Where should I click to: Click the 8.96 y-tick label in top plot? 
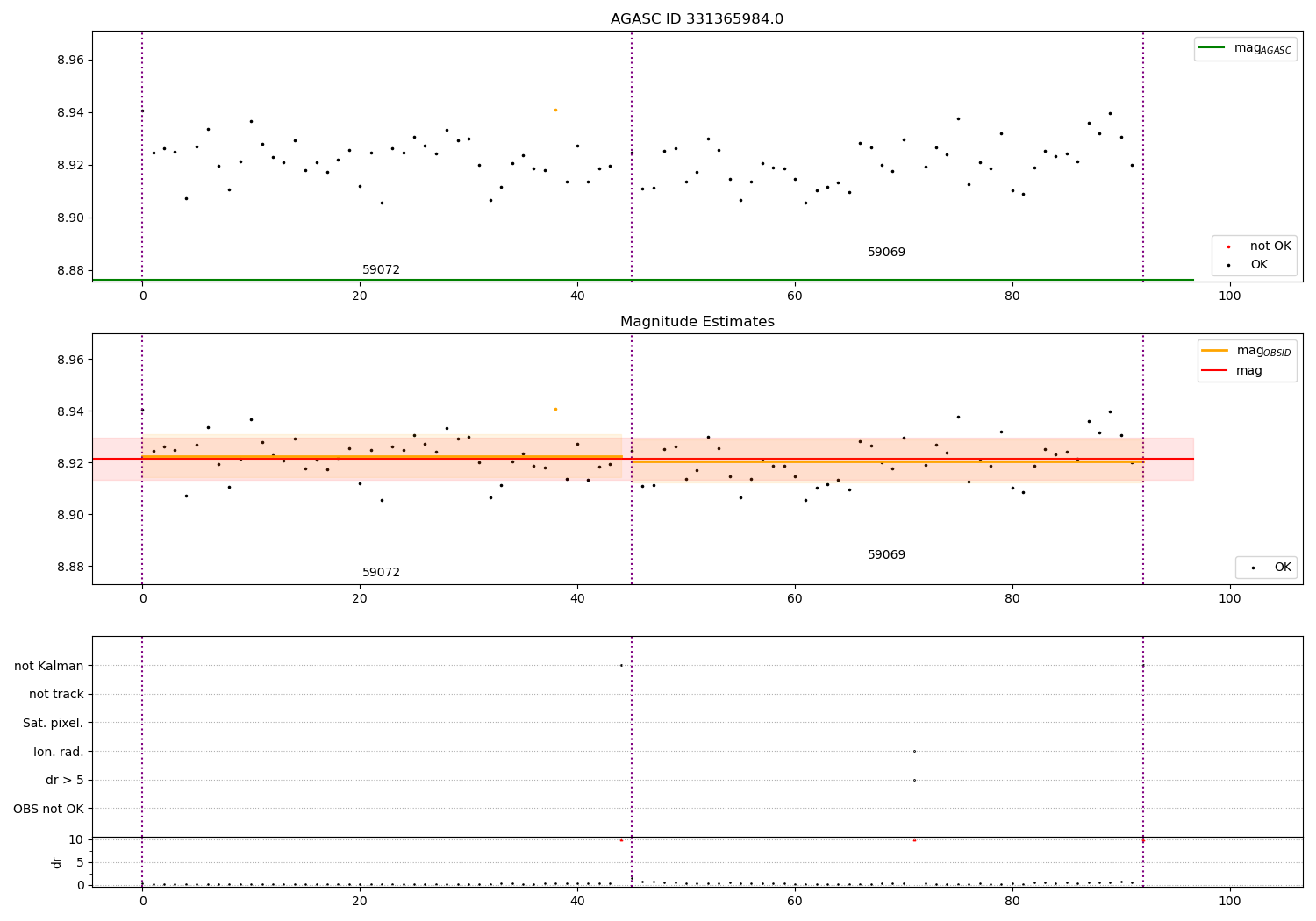coord(70,60)
